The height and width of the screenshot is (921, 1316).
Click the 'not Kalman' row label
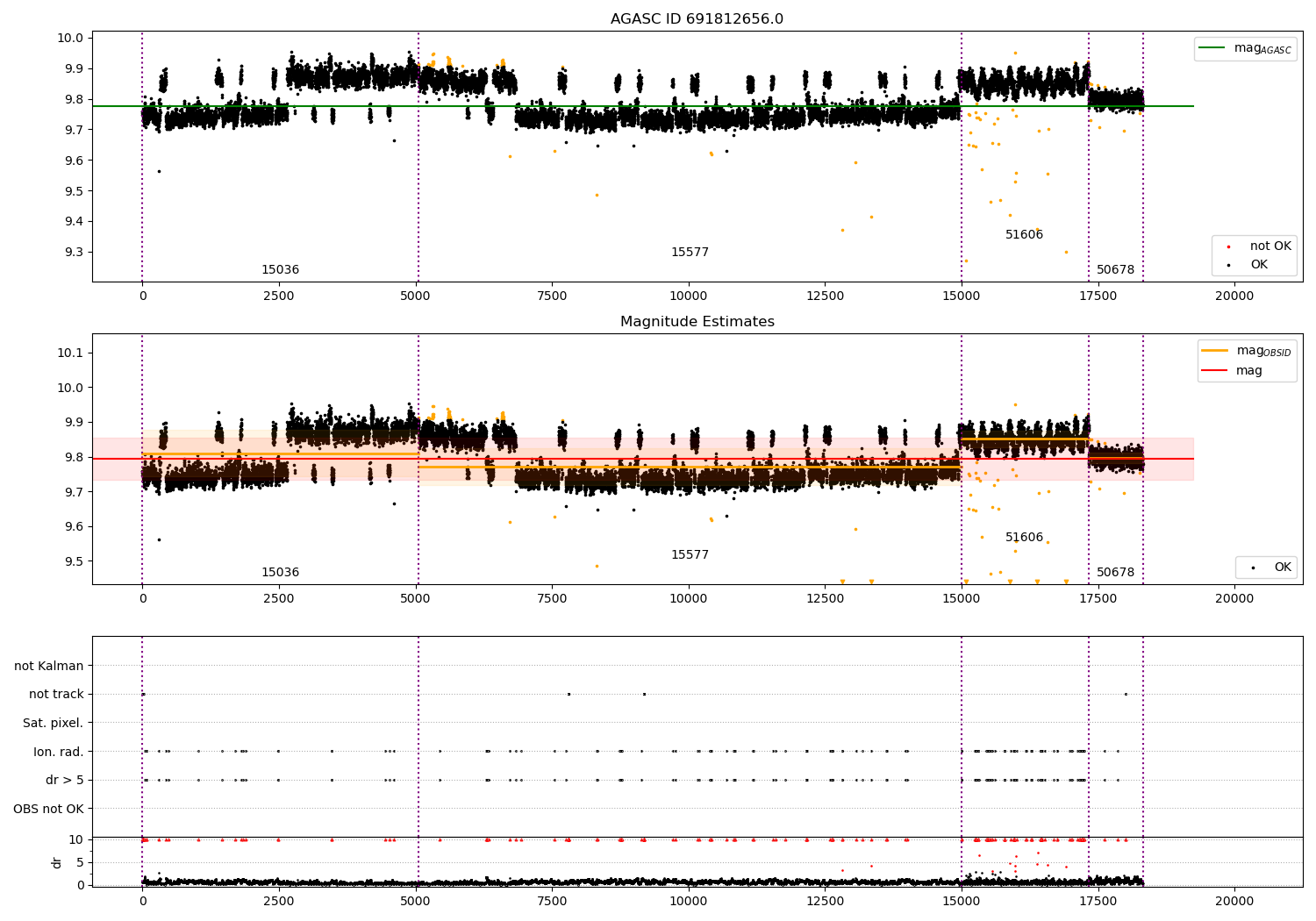pyautogui.click(x=49, y=666)
